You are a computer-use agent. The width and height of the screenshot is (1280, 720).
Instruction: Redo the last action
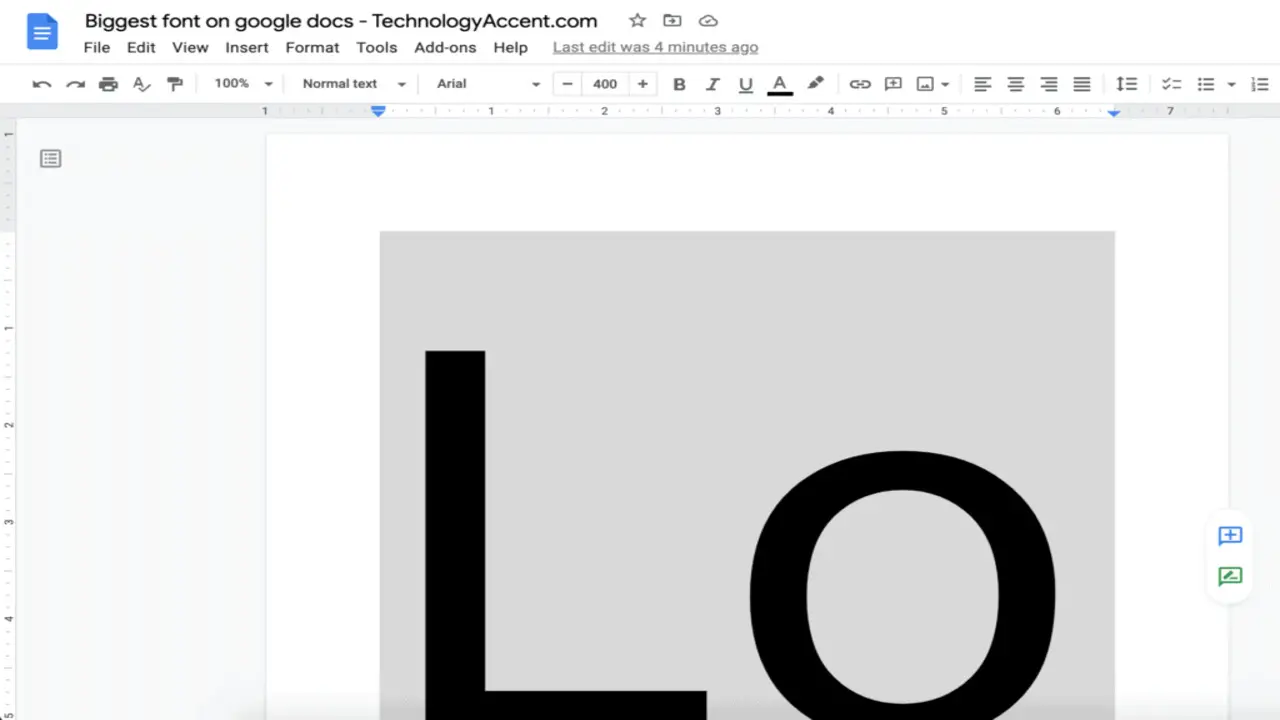(75, 84)
